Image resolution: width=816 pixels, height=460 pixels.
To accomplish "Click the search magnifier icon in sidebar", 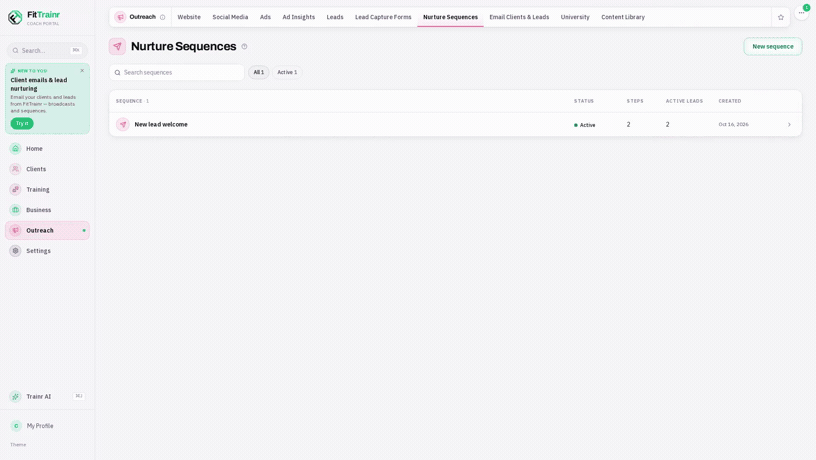I will (16, 50).
